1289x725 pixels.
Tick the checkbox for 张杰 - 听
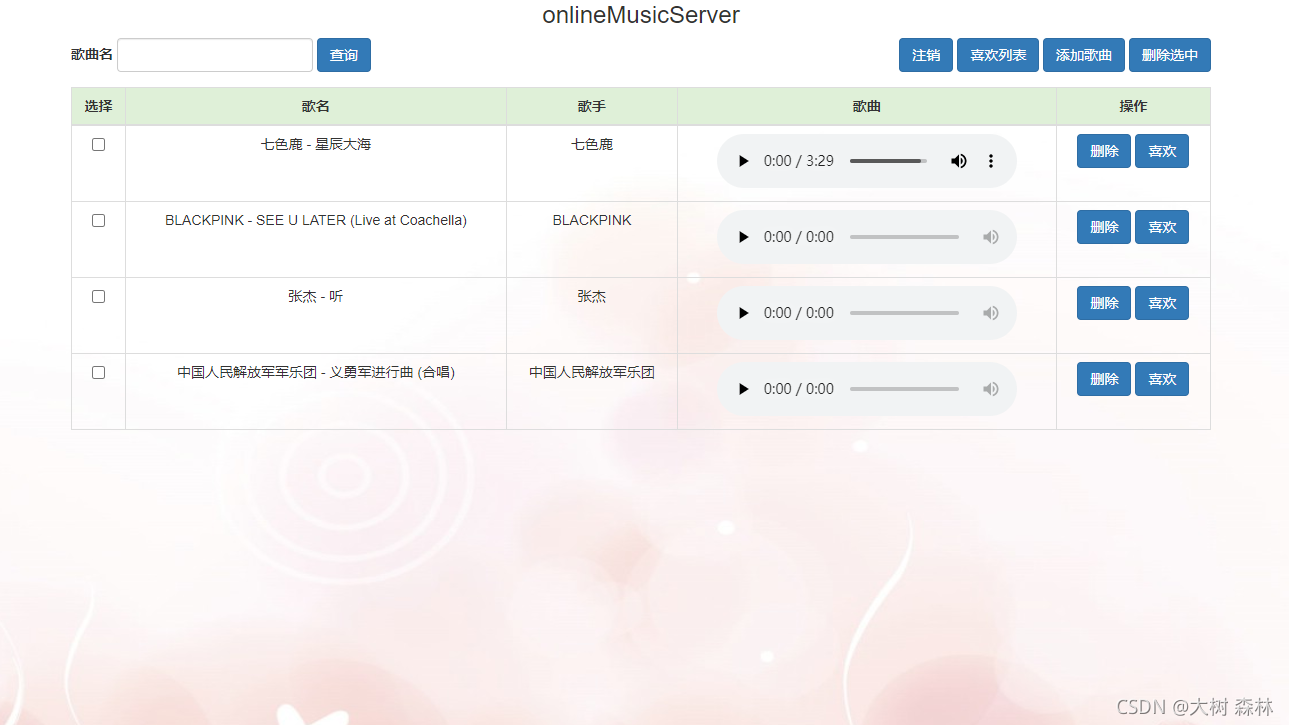(98, 296)
